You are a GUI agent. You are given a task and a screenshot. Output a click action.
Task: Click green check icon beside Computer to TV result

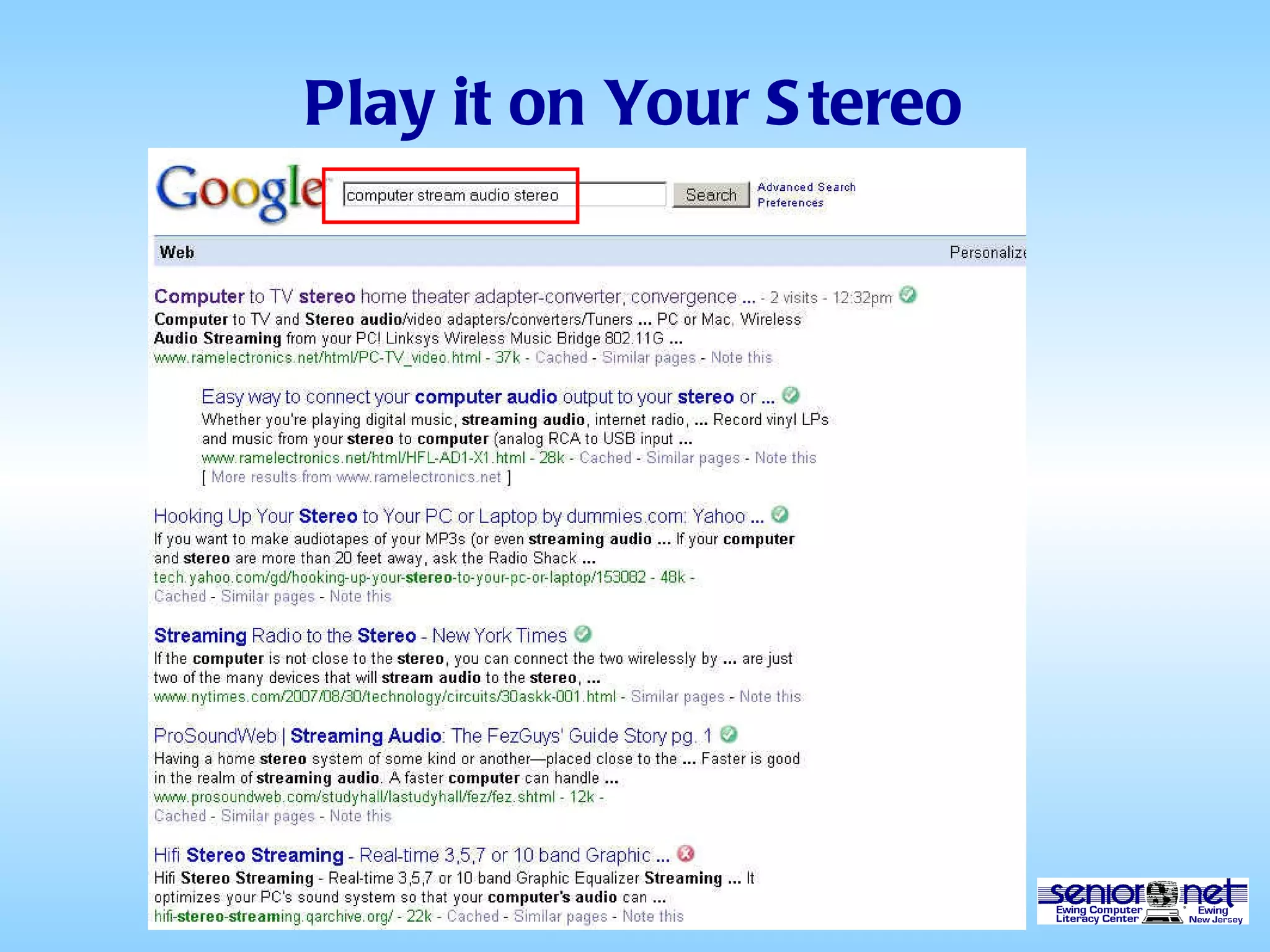tap(908, 295)
